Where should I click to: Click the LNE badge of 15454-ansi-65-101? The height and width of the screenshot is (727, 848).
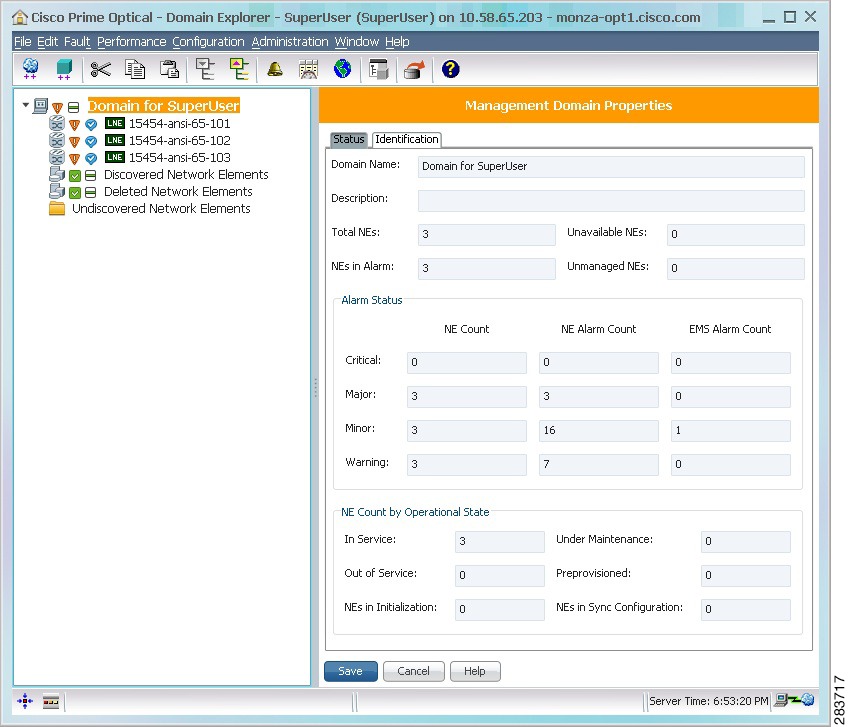[115, 123]
